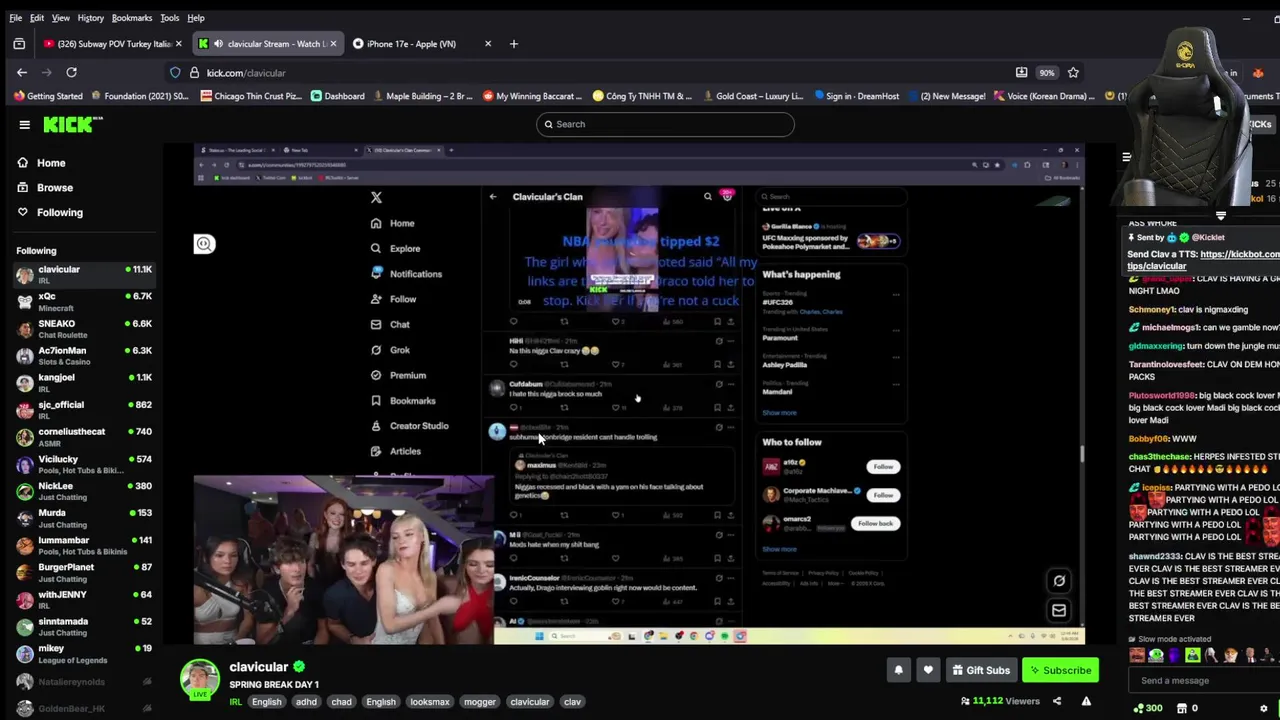Click the mogger tag below stream title
Image resolution: width=1280 pixels, height=720 pixels.
(x=480, y=702)
